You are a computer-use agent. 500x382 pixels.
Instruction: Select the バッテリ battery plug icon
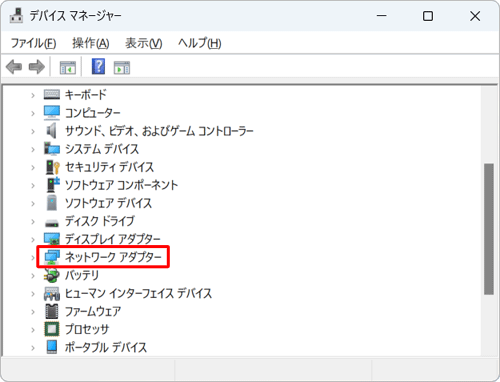[52, 275]
